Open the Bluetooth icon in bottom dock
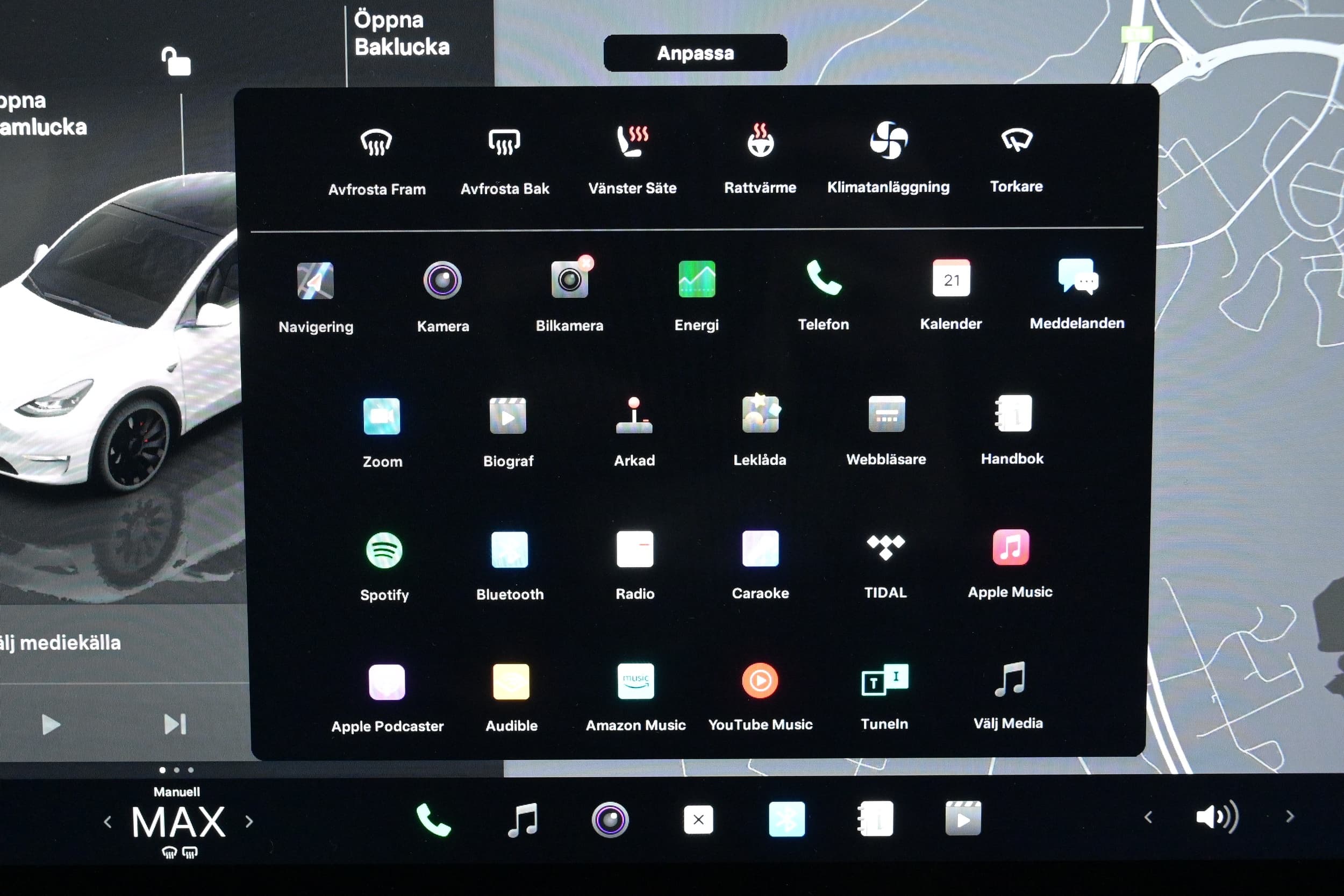 [787, 819]
